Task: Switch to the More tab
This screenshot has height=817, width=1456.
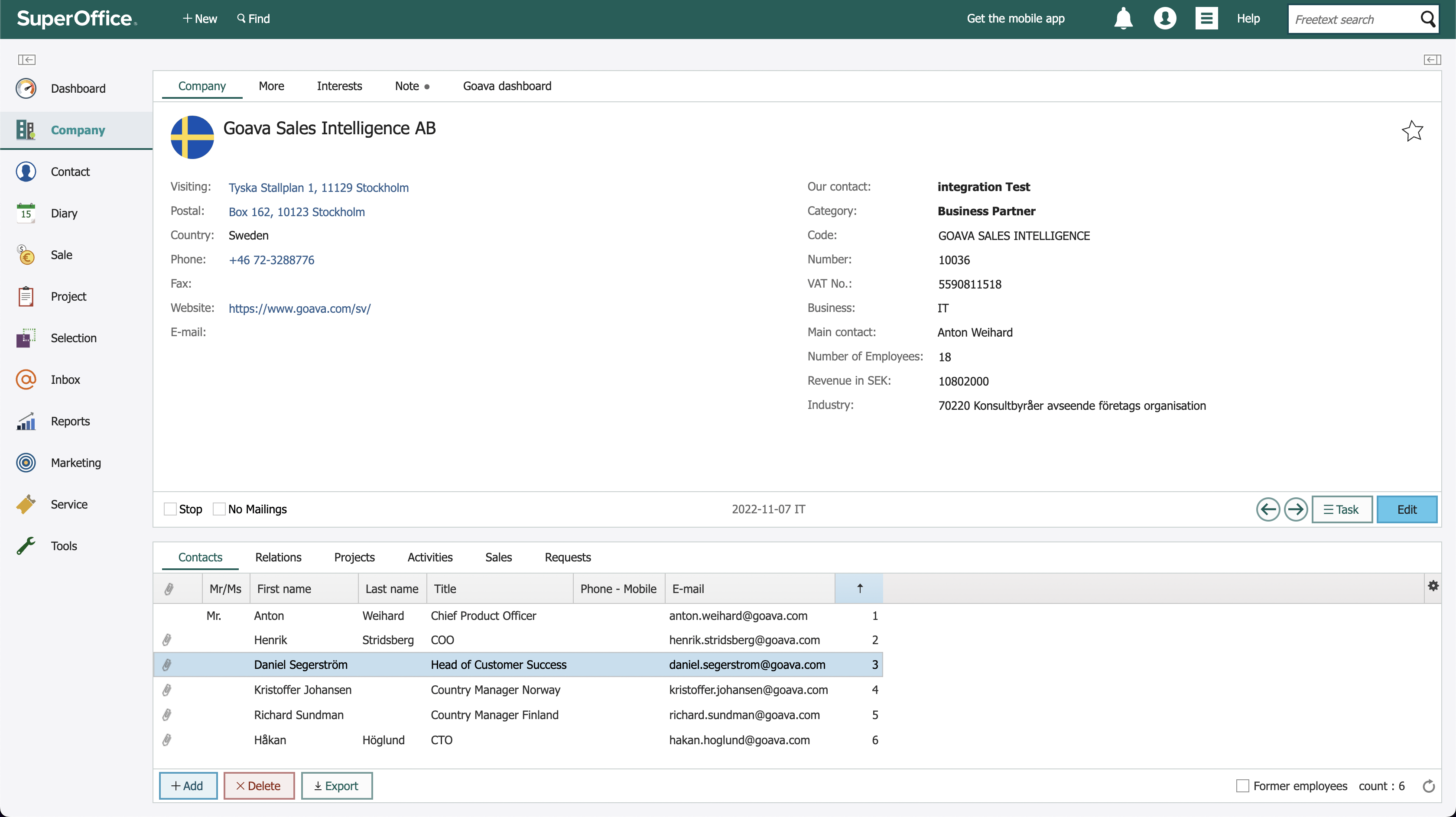Action: click(271, 86)
